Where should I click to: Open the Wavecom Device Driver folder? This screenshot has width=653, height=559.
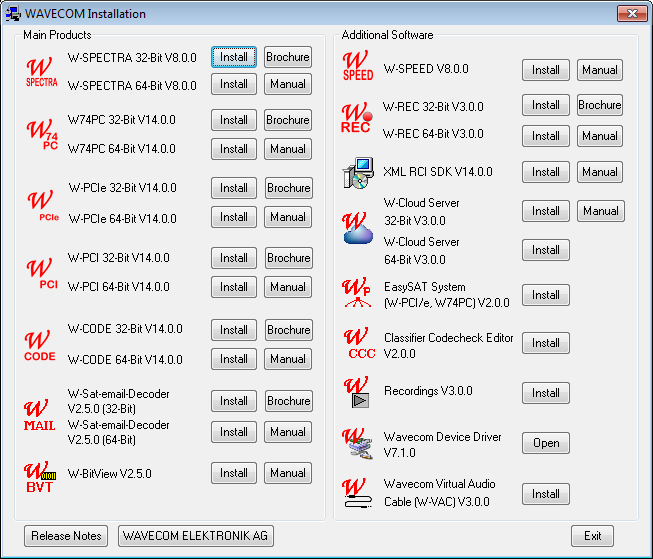pyautogui.click(x=546, y=443)
